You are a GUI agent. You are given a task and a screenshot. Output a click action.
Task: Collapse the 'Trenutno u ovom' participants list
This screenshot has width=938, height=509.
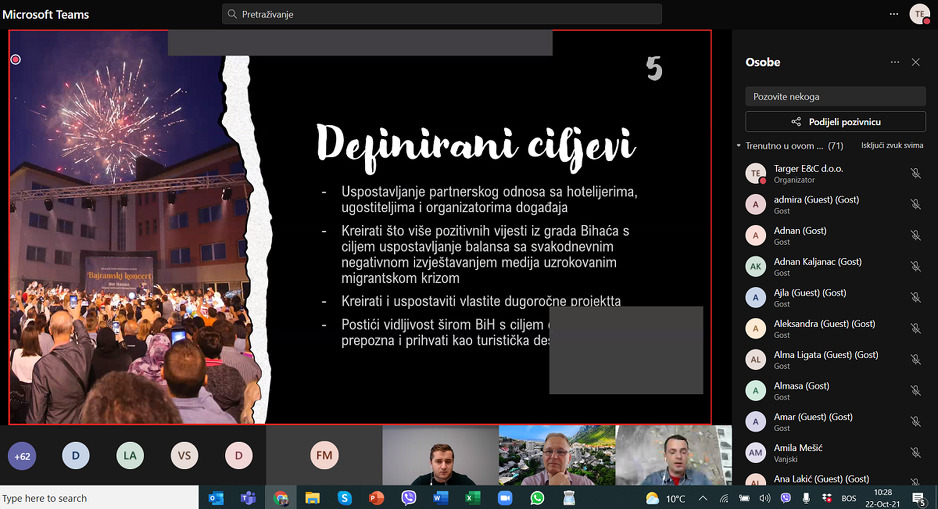pos(739,146)
